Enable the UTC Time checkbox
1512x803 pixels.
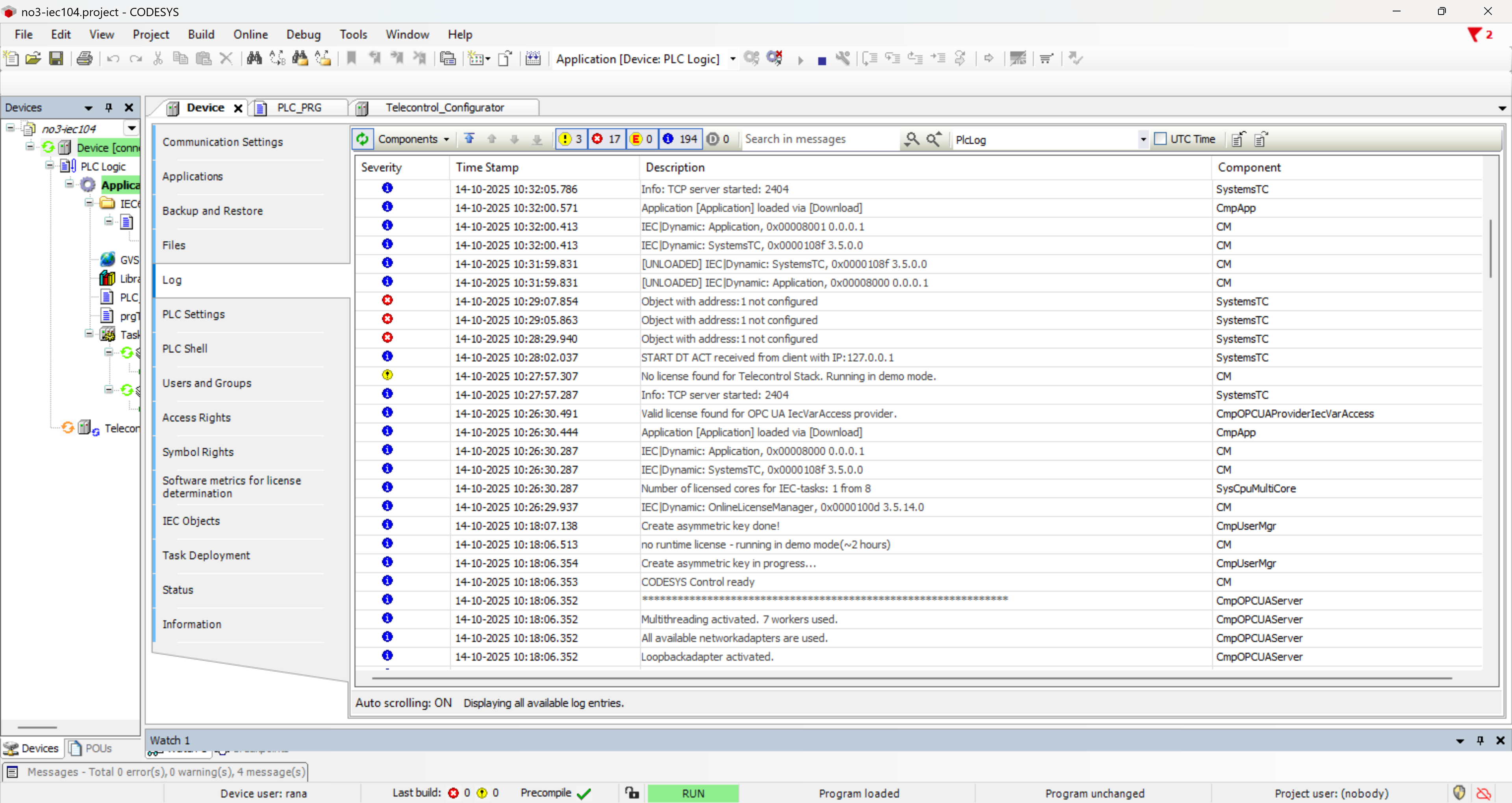1160,139
